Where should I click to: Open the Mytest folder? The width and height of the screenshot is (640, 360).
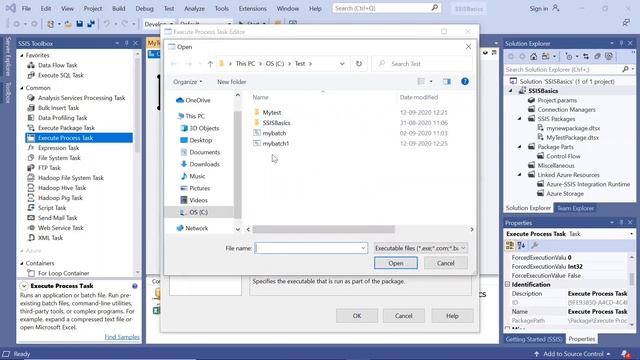point(272,112)
